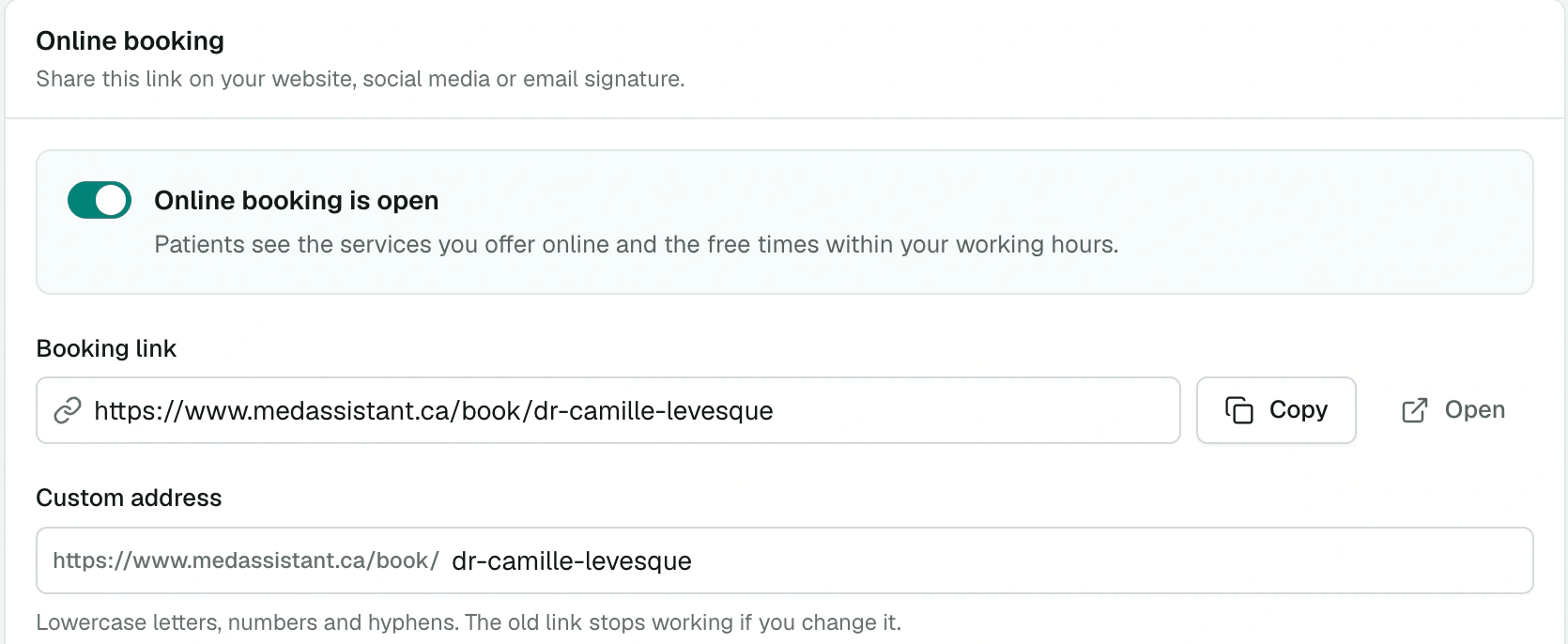Click the 'Patients see the services' description
1568x644 pixels.
[x=637, y=245]
